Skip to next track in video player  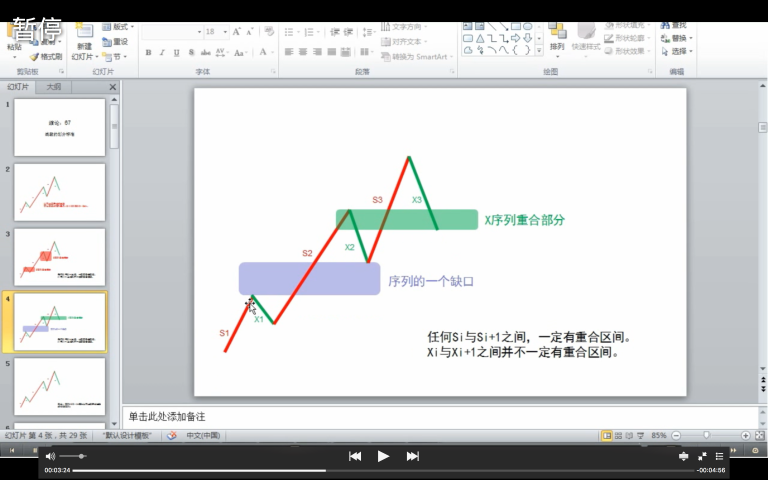click(x=412, y=456)
